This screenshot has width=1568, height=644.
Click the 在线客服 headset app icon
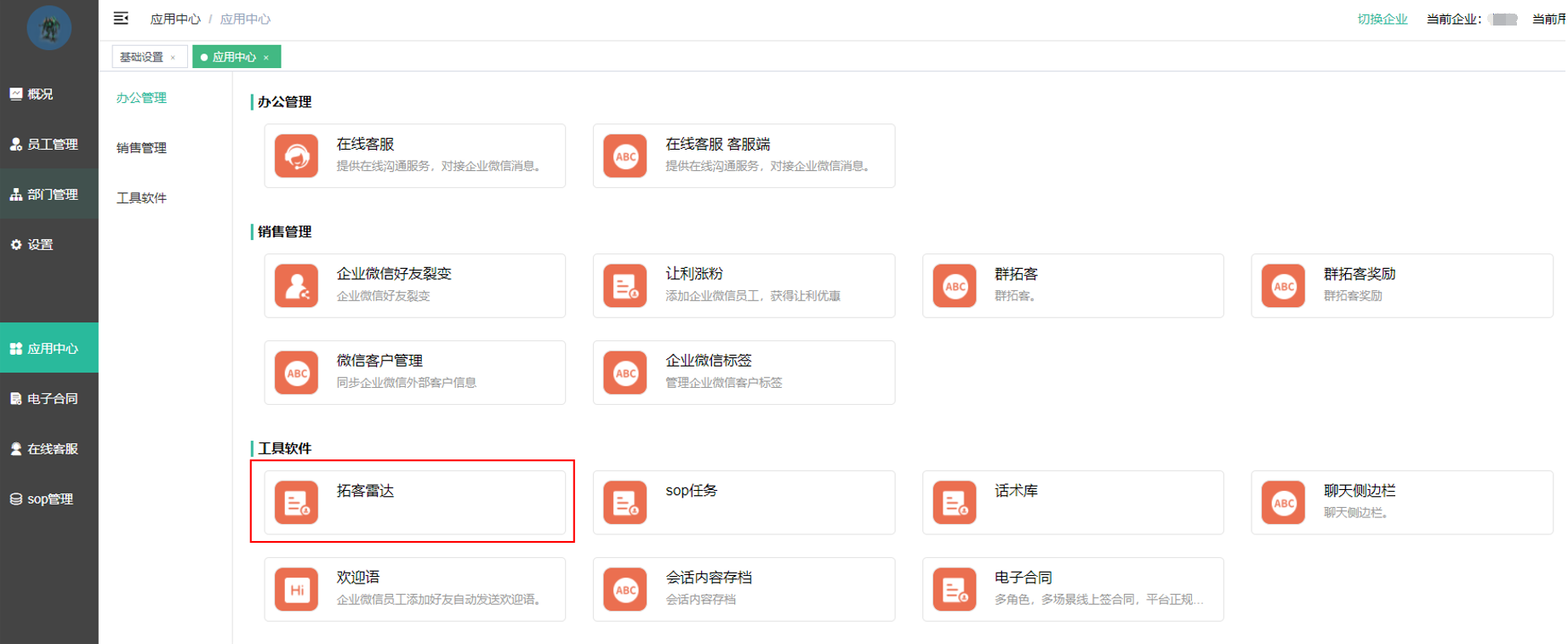[296, 157]
